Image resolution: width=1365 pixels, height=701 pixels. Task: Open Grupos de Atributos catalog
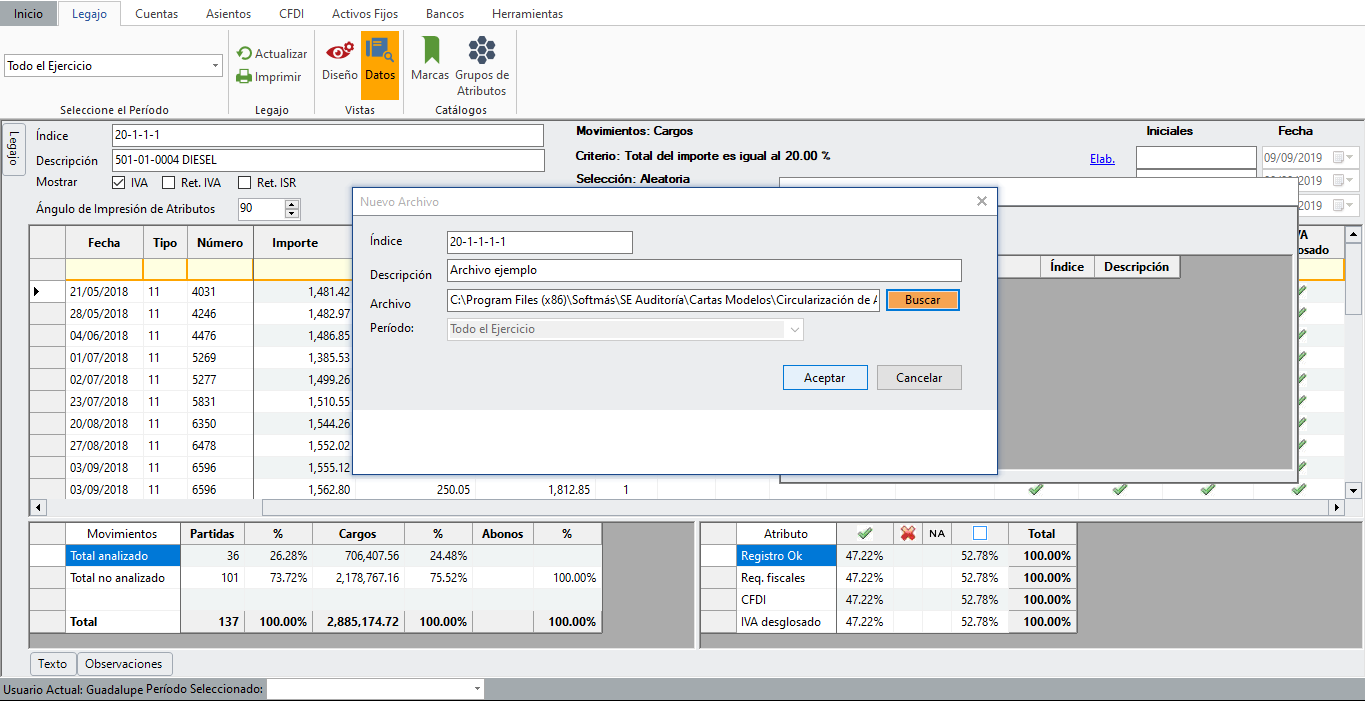click(x=482, y=52)
